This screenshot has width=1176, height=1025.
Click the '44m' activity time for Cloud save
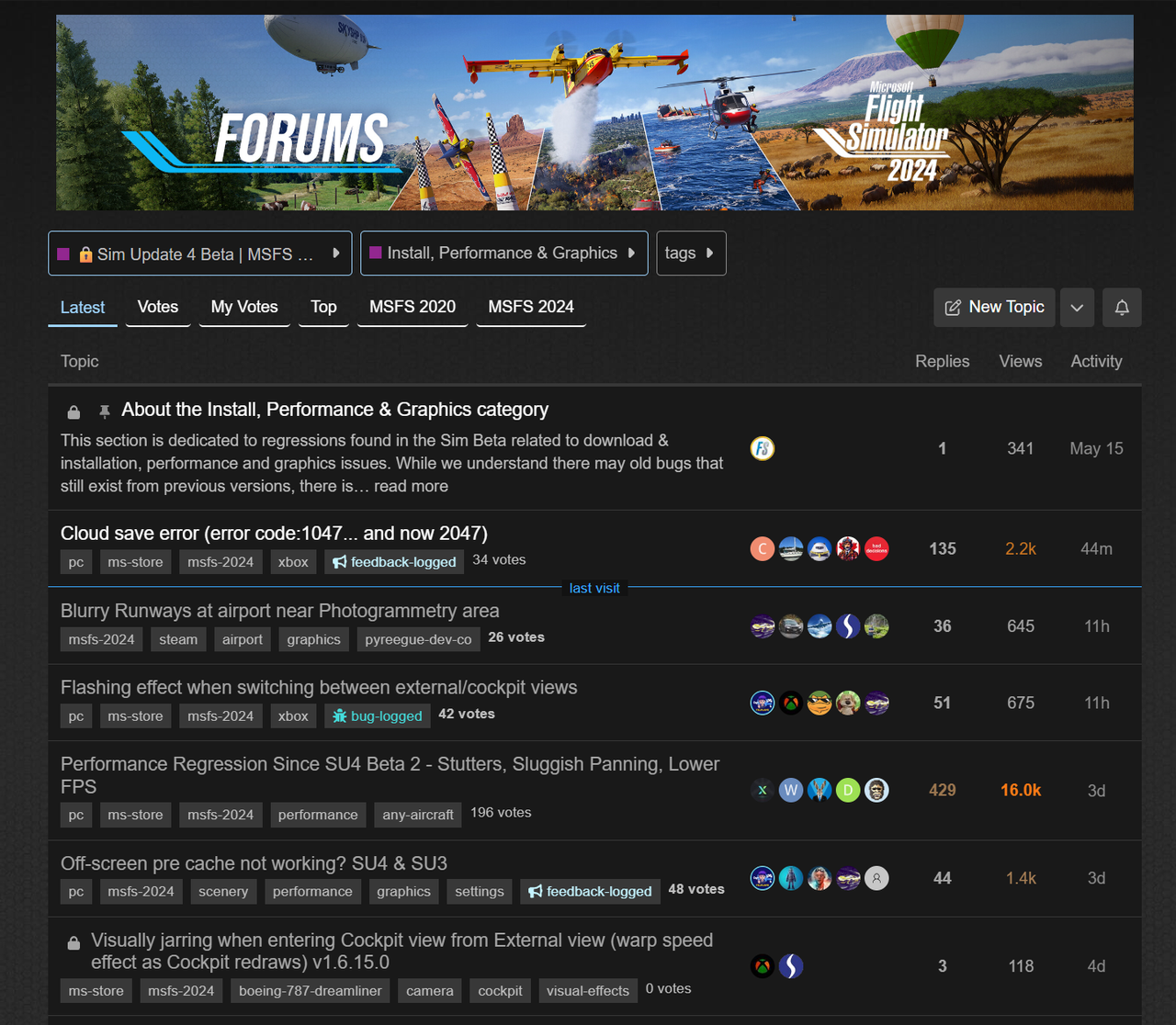coord(1096,549)
